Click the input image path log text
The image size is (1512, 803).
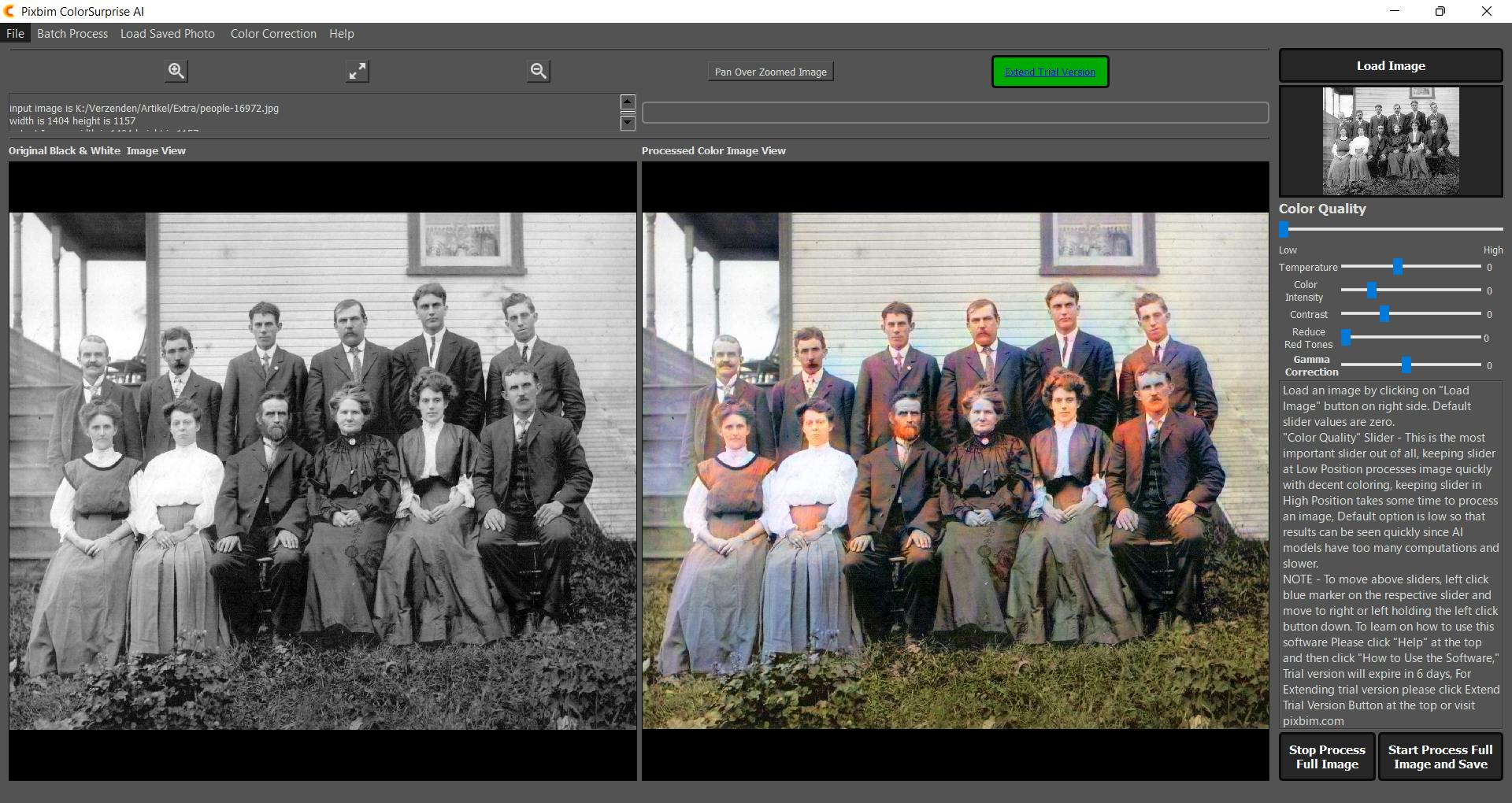[144, 109]
